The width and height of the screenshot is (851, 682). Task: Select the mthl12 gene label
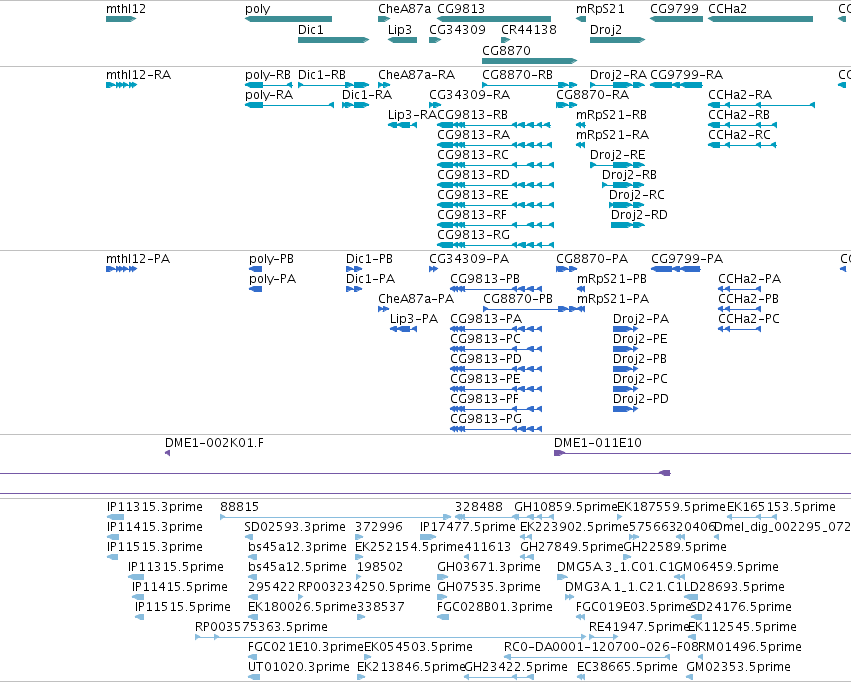[126, 9]
